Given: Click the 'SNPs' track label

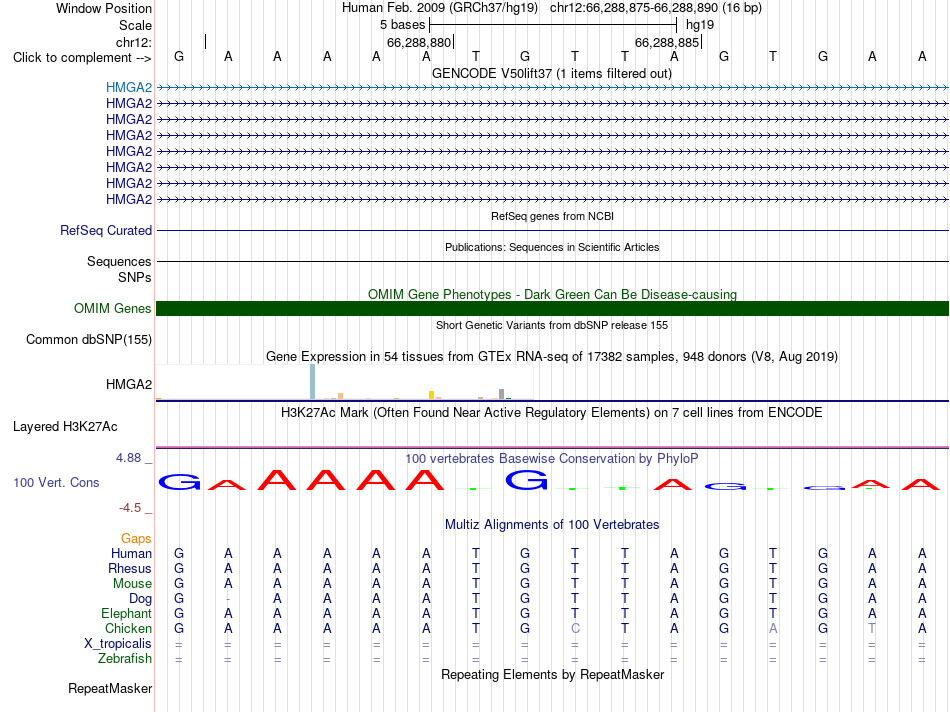Looking at the screenshot, I should 135,277.
